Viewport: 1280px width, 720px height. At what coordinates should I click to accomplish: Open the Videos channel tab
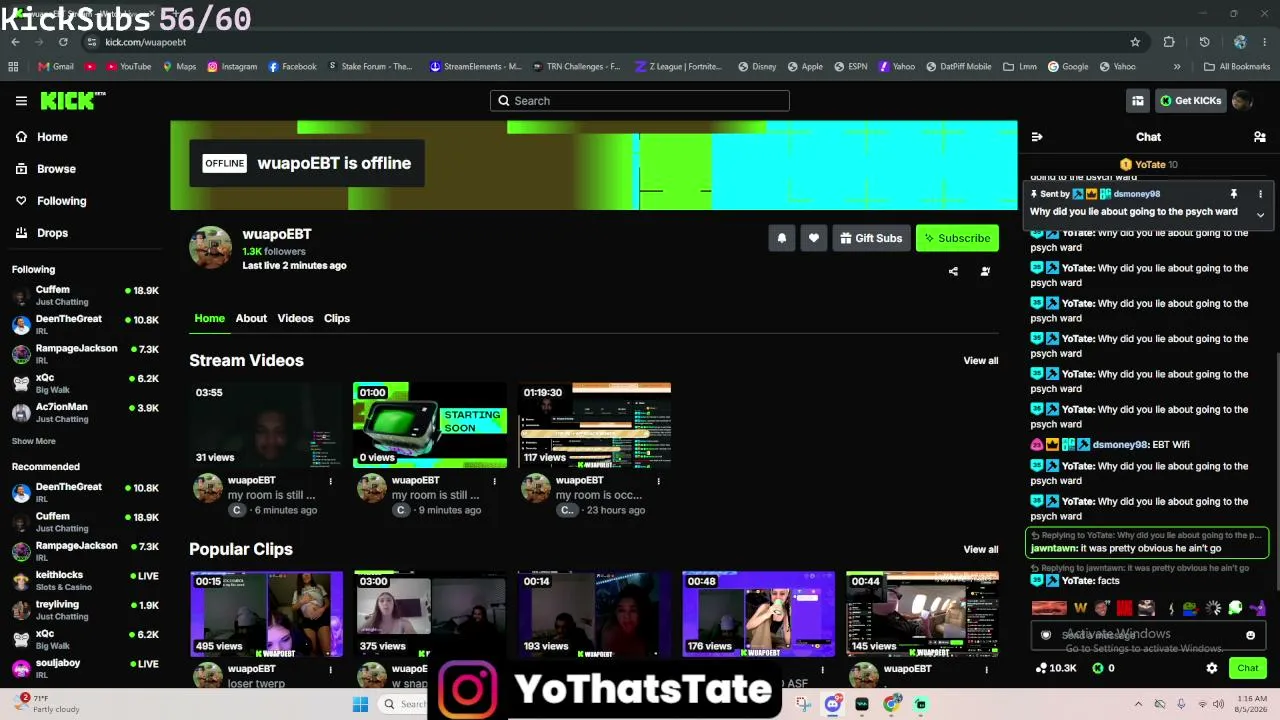coord(295,318)
